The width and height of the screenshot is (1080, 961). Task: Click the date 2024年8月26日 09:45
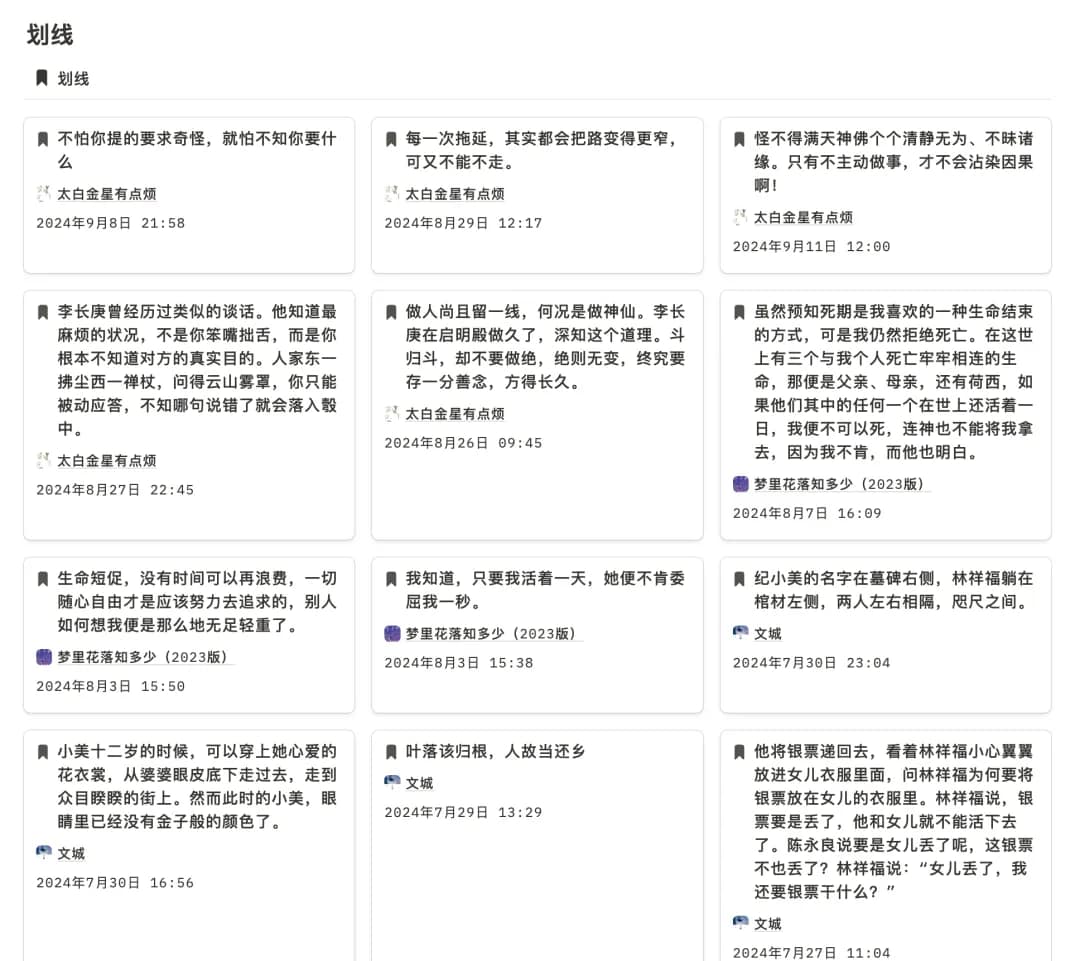click(x=463, y=443)
